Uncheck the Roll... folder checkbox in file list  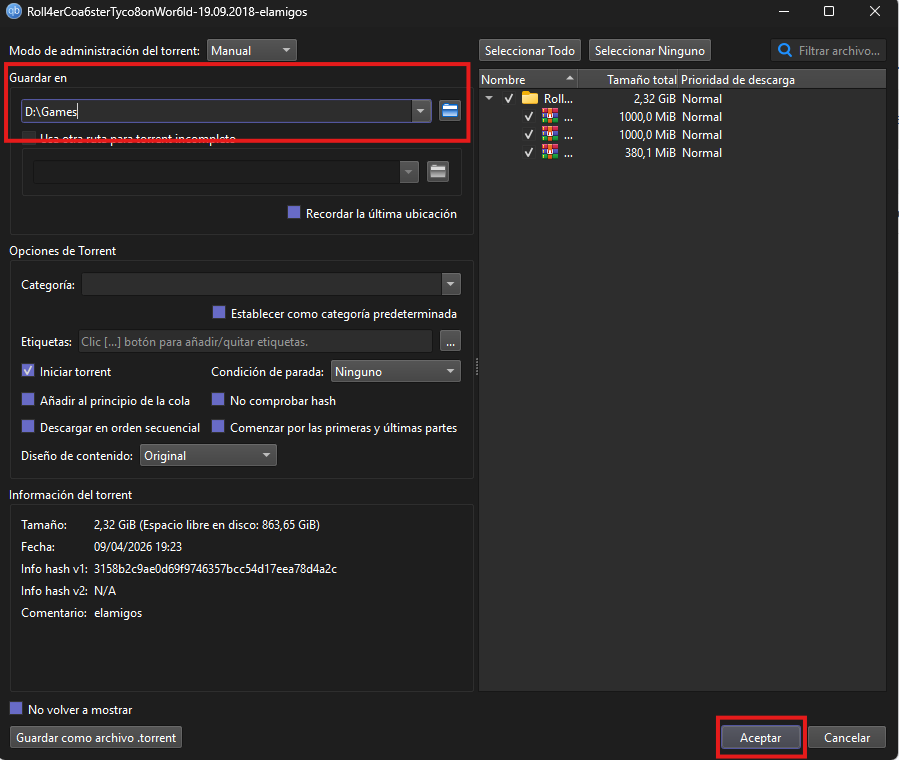[x=509, y=99]
